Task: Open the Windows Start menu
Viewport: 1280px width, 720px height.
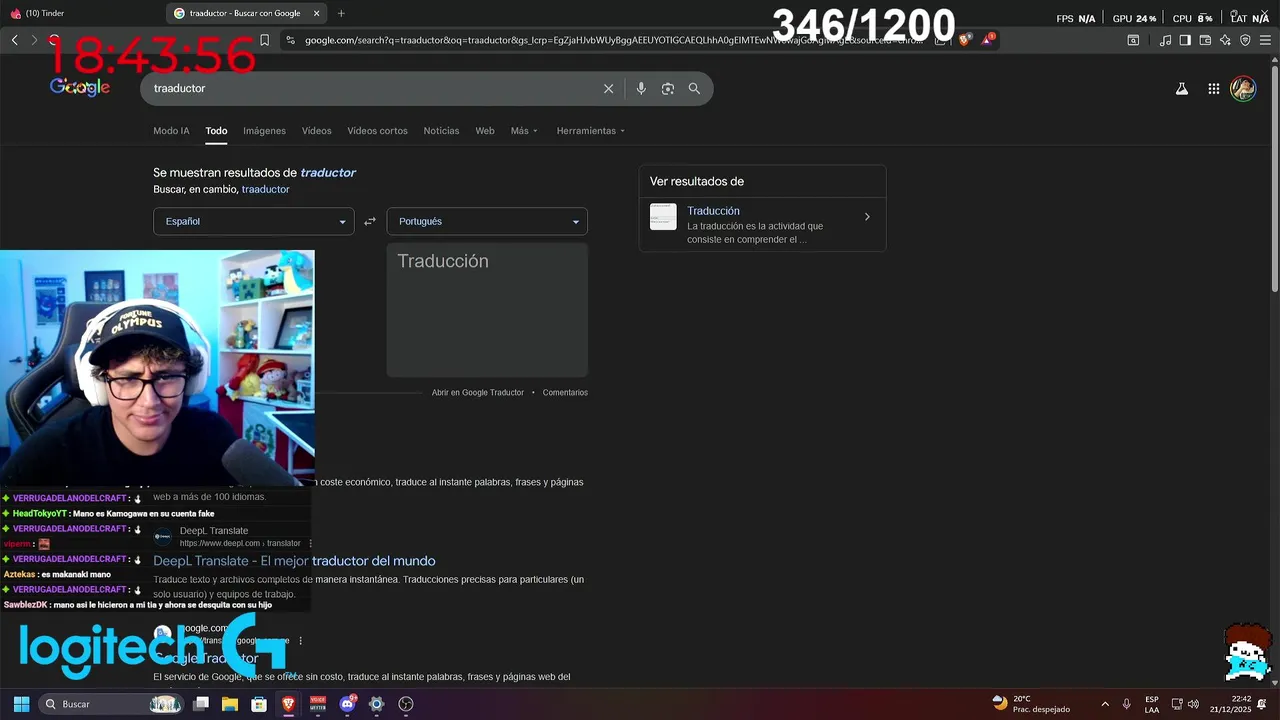Action: click(21, 704)
